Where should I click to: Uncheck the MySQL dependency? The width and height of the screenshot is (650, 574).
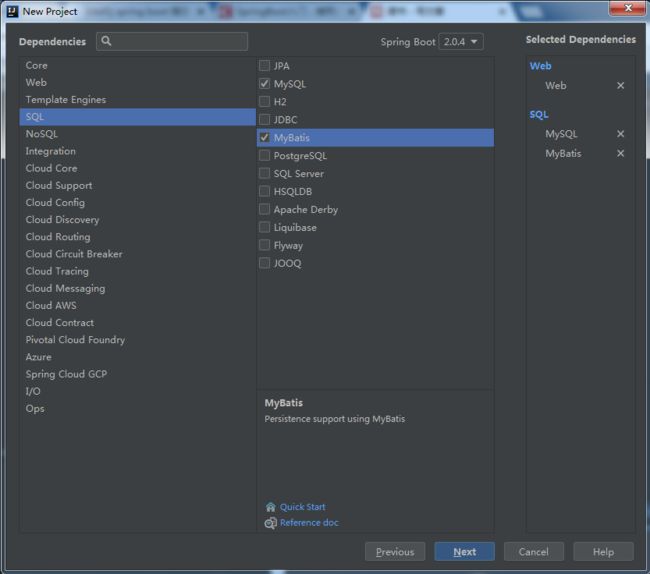click(x=264, y=84)
